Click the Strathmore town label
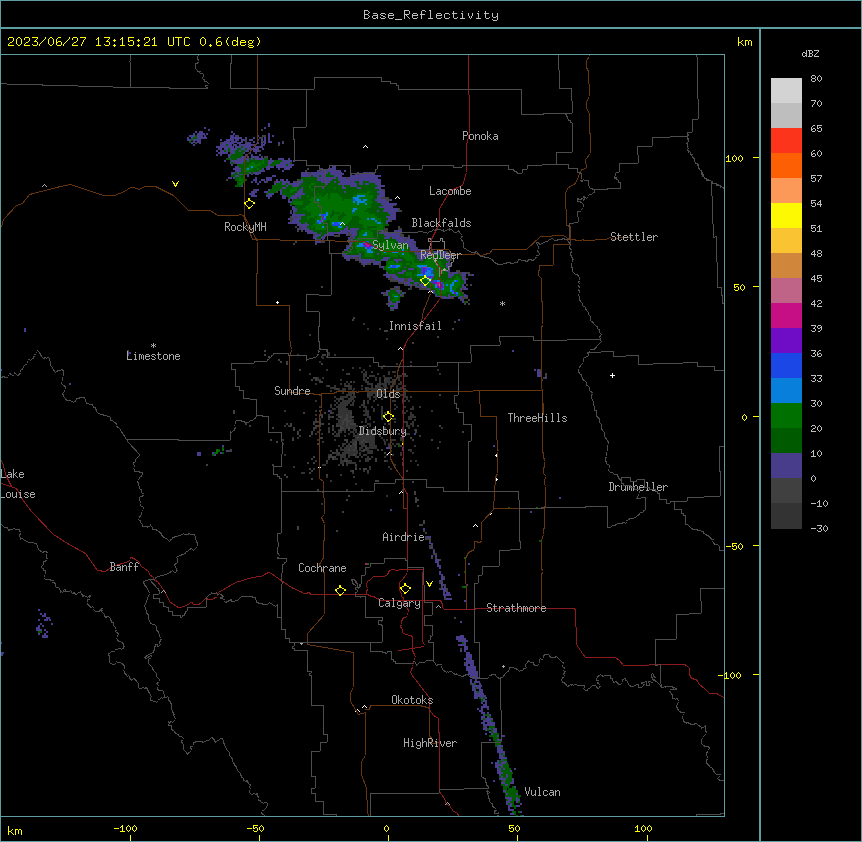 pyautogui.click(x=516, y=608)
